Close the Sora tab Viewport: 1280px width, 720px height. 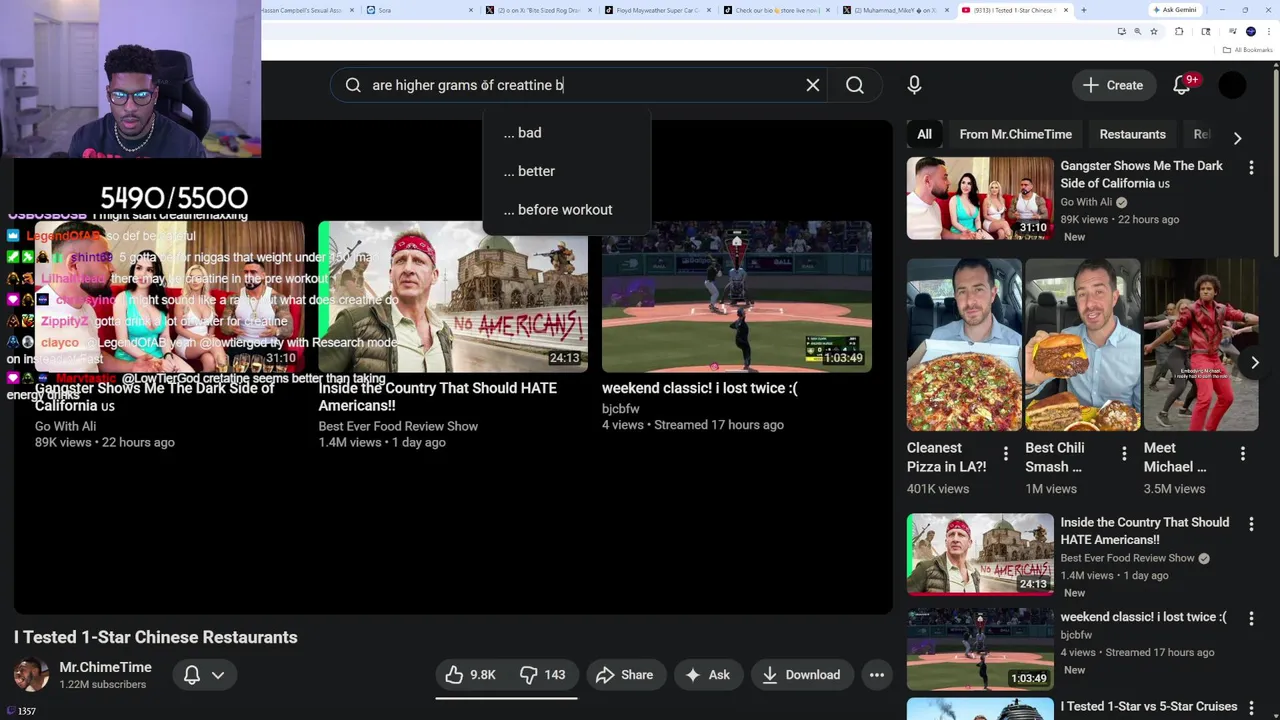pyautogui.click(x=471, y=10)
